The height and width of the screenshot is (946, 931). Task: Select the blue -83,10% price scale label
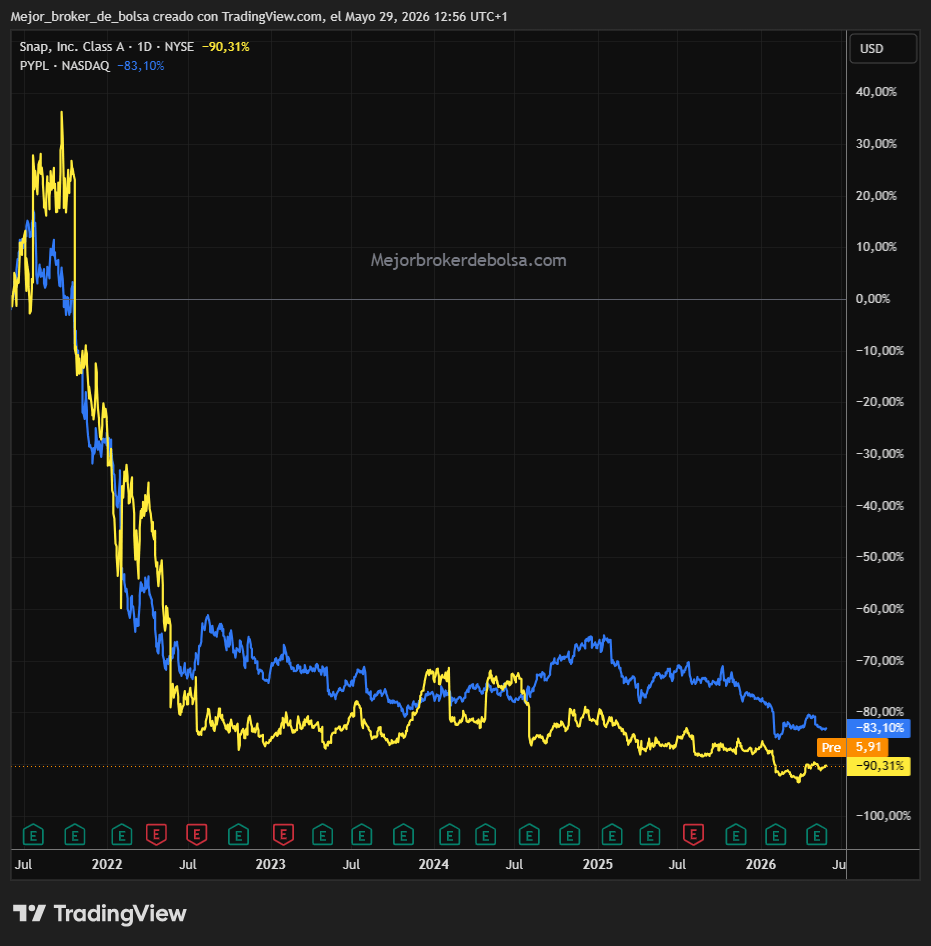point(879,728)
